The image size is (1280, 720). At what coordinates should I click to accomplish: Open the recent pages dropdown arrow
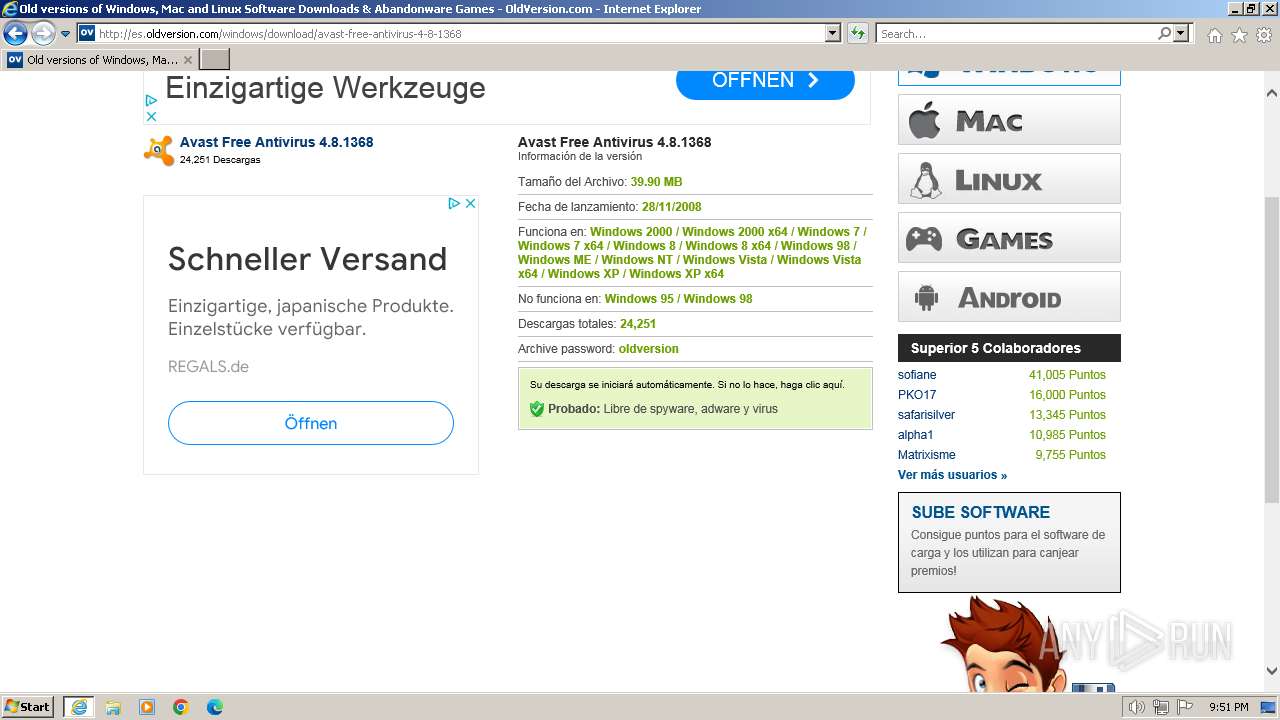(x=65, y=34)
